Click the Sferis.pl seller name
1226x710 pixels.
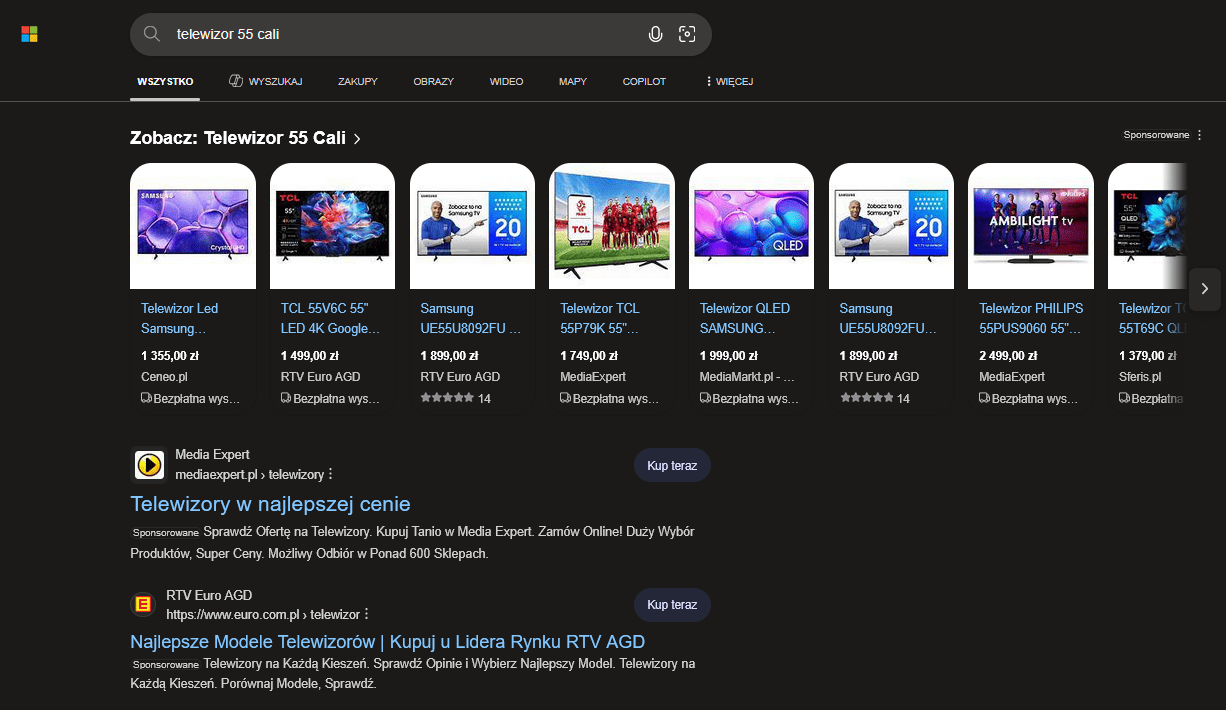pyautogui.click(x=1141, y=377)
